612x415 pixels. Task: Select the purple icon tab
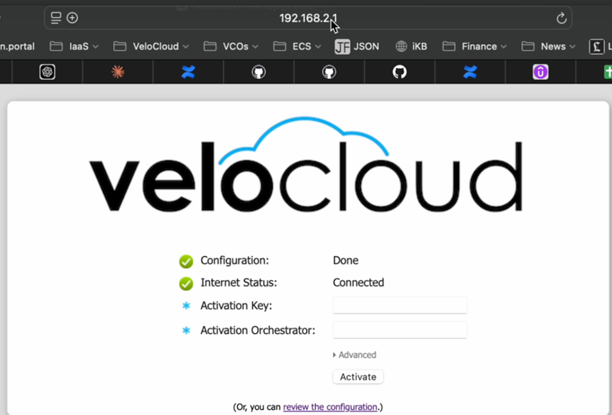pos(540,72)
